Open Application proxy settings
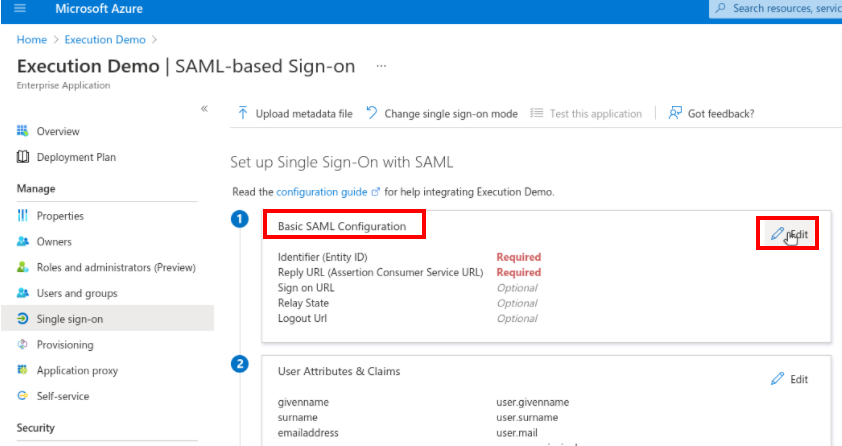842x446 pixels. click(x=77, y=371)
